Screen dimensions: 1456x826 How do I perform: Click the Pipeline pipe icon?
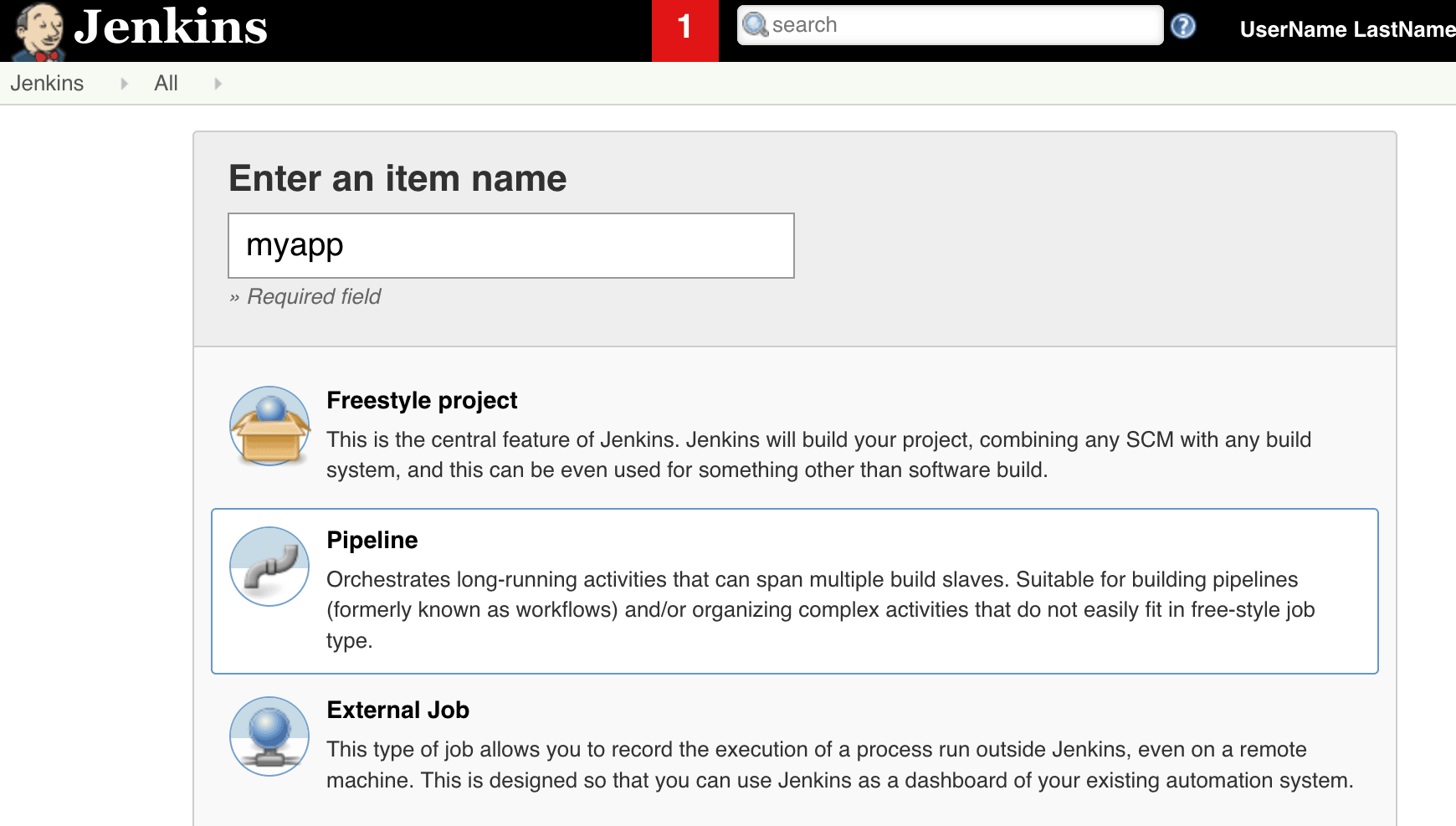(269, 567)
